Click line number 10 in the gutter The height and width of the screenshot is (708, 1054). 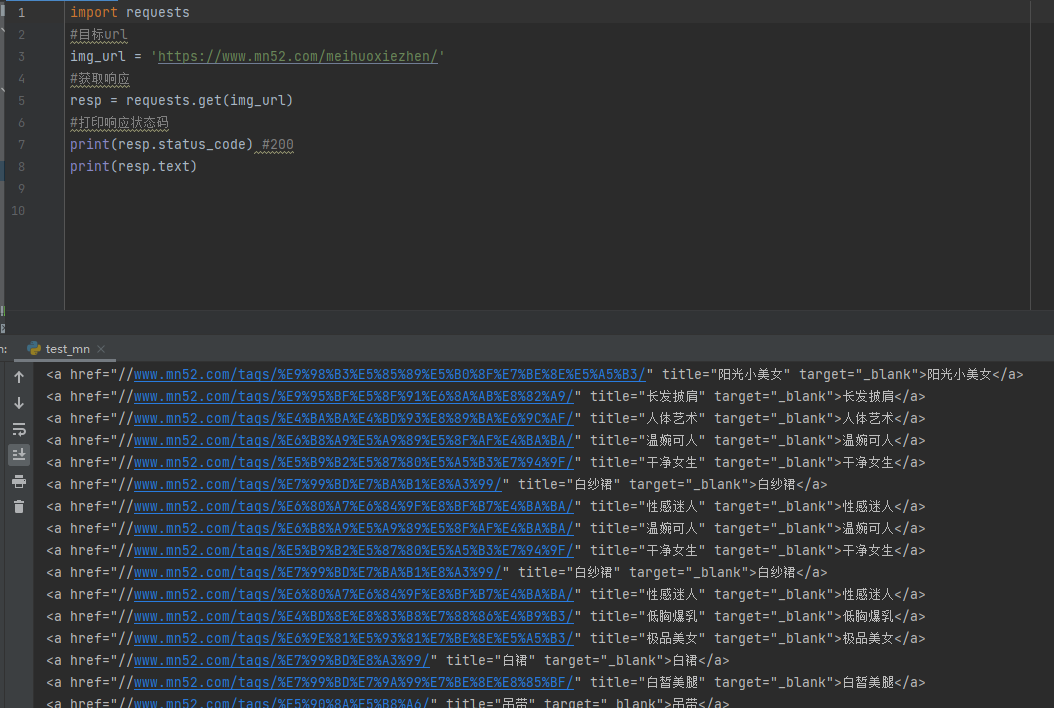(18, 211)
